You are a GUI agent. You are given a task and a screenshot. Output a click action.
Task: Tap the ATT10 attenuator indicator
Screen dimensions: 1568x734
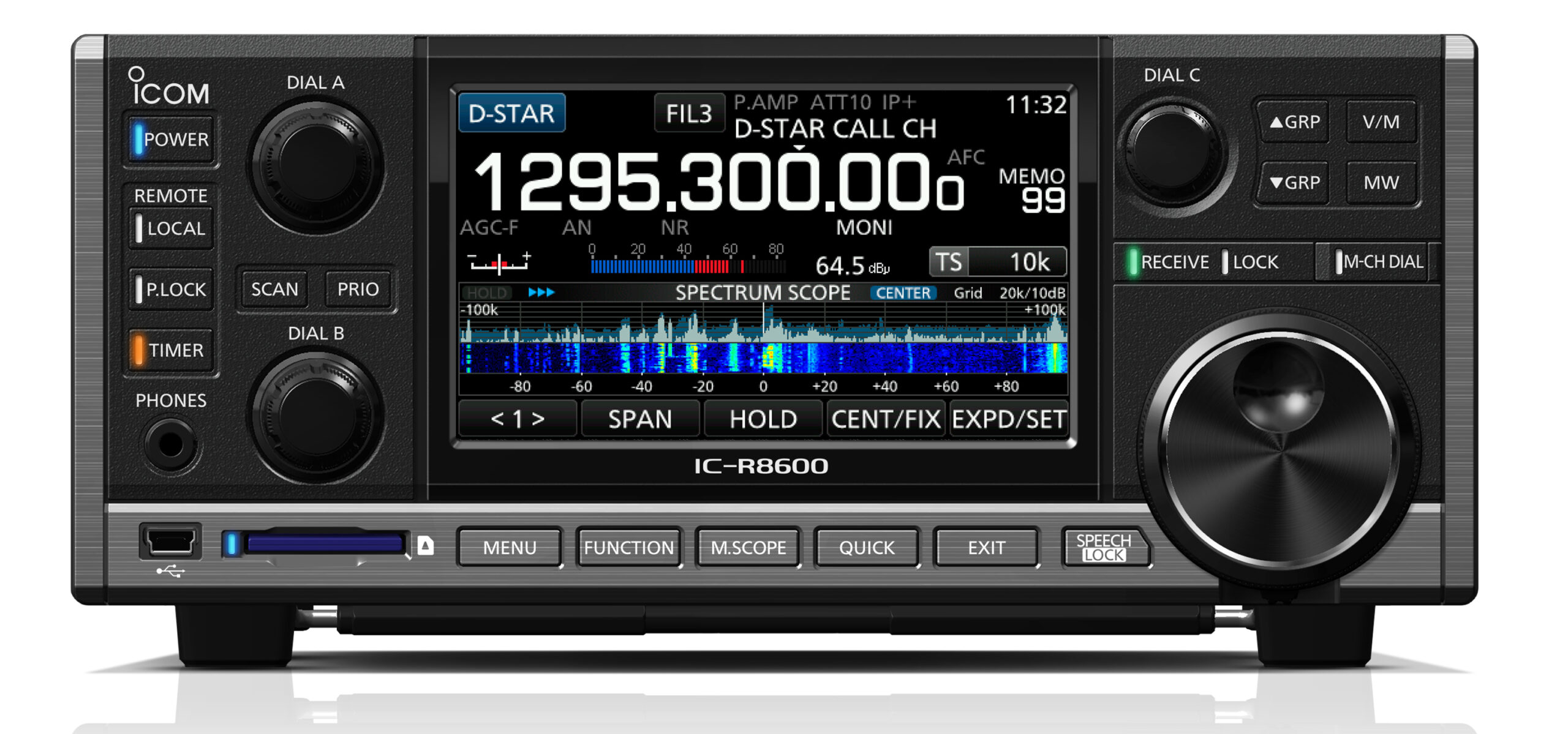(841, 102)
